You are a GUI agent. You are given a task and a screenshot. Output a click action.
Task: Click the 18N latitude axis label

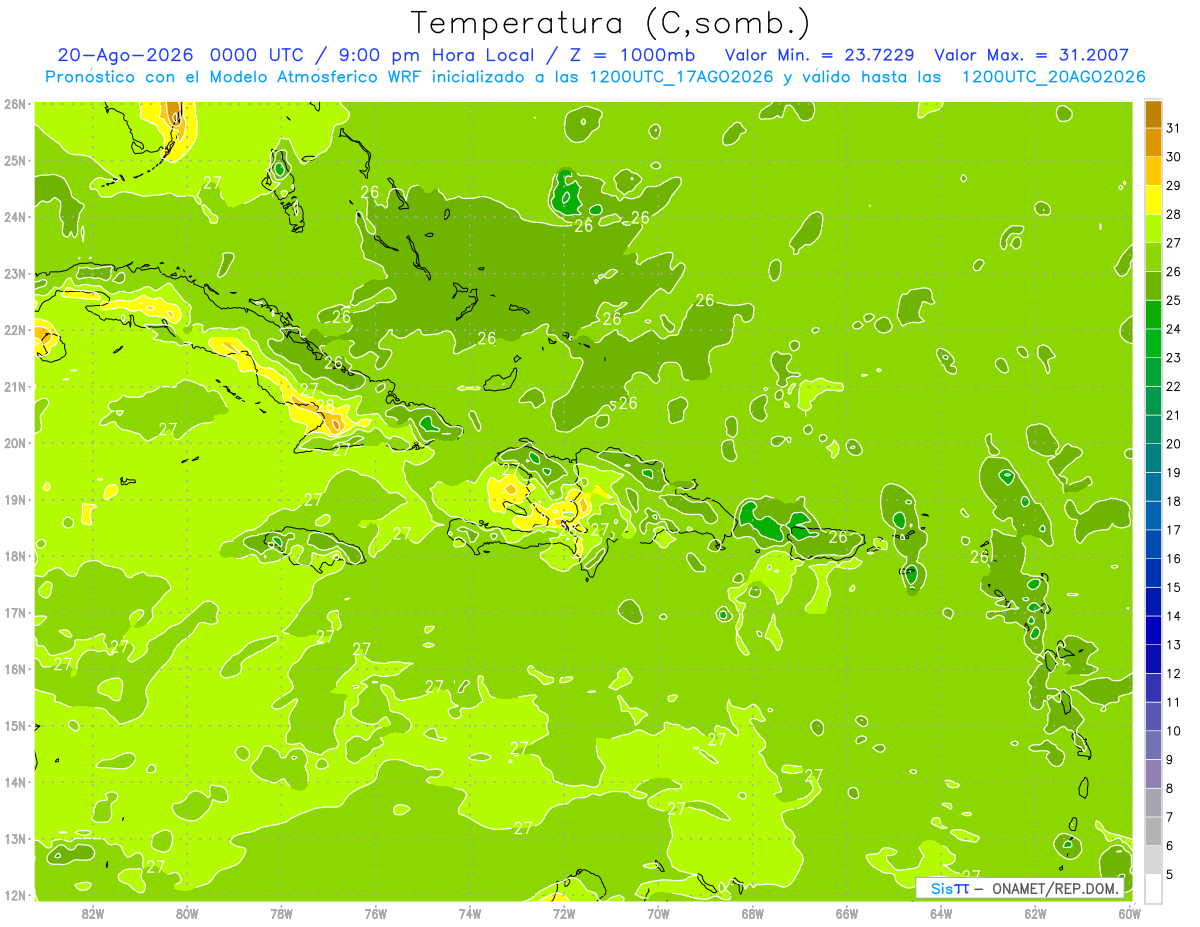coord(15,556)
